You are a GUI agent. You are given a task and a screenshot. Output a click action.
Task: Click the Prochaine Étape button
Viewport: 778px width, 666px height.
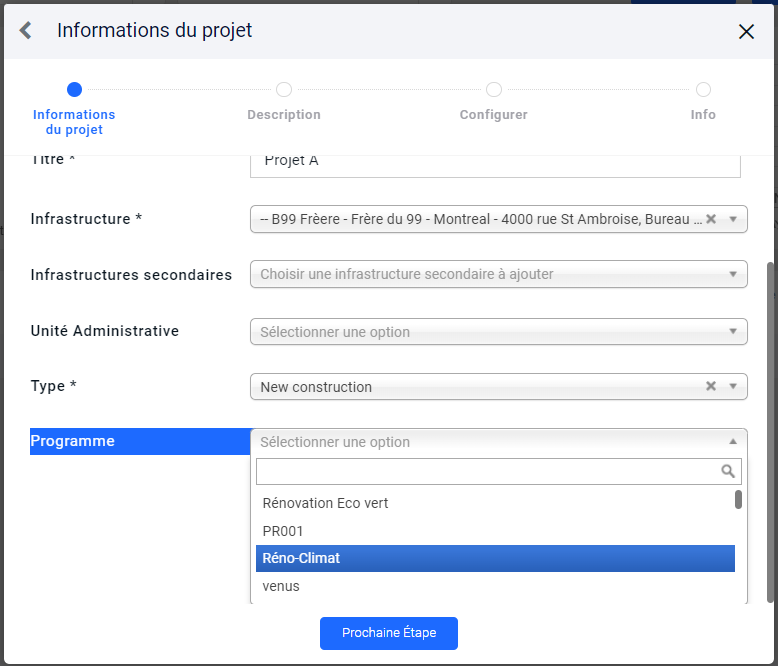tap(389, 633)
